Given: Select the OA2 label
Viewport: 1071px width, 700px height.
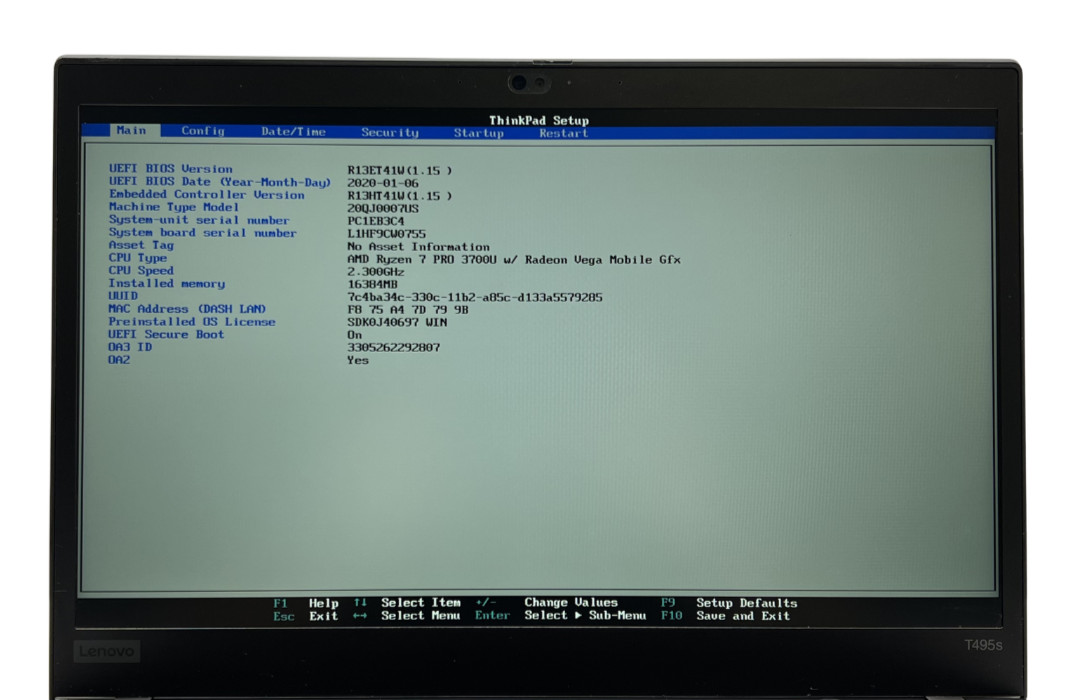Looking at the screenshot, I should tap(120, 359).
